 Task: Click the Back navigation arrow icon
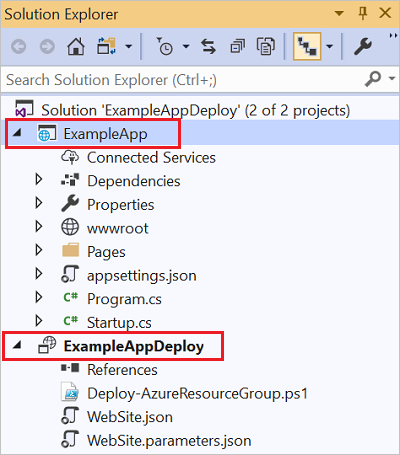pyautogui.click(x=19, y=47)
